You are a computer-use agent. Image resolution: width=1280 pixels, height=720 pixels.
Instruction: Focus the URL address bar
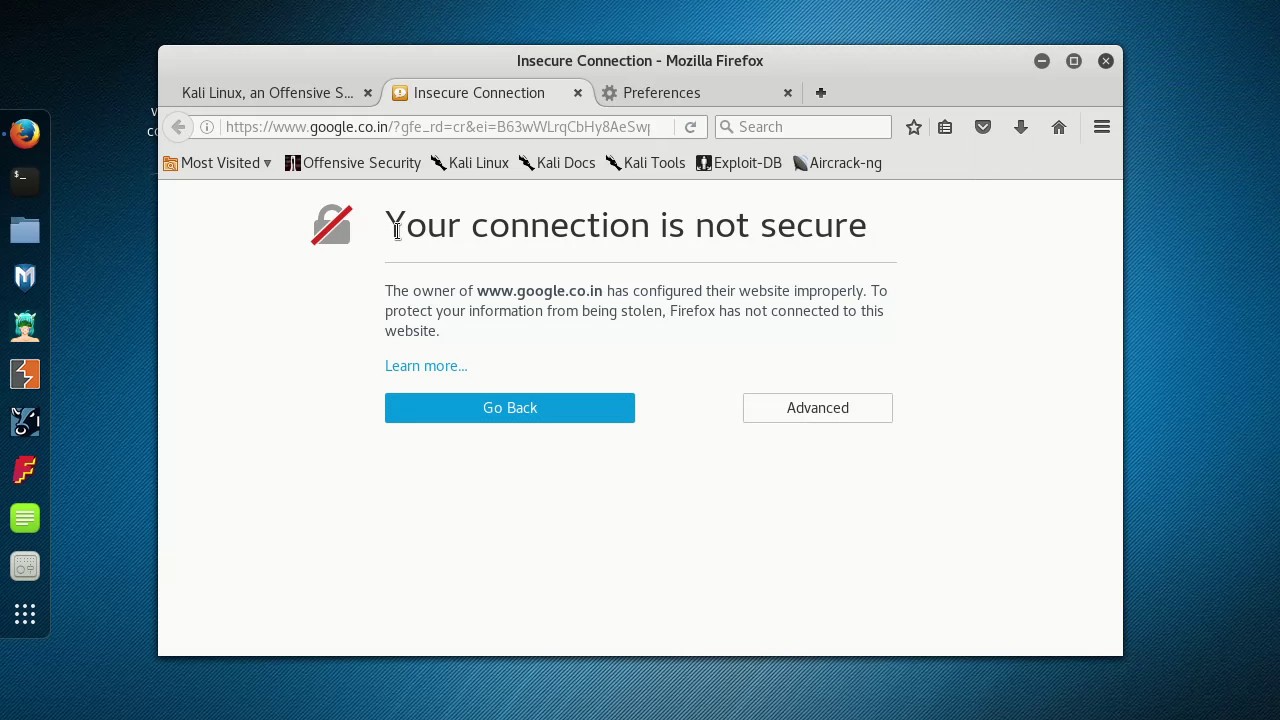[438, 127]
